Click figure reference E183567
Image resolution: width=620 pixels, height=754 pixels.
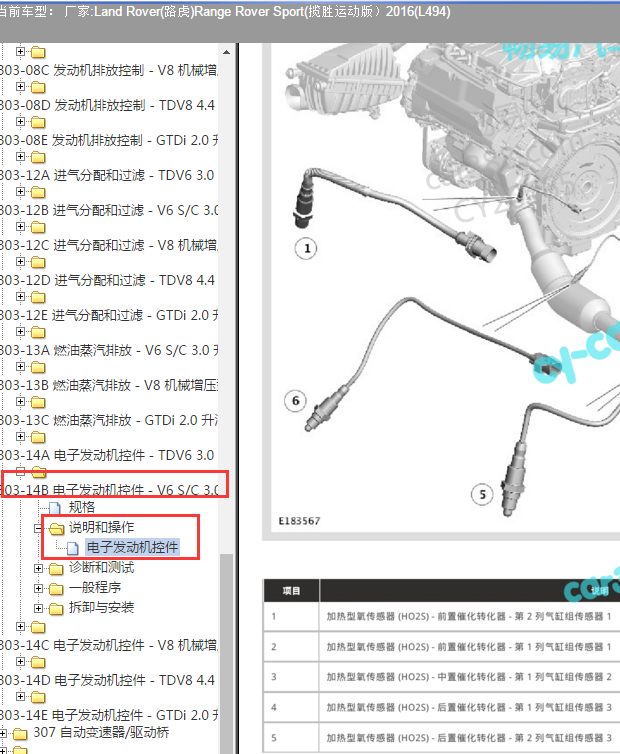point(299,521)
